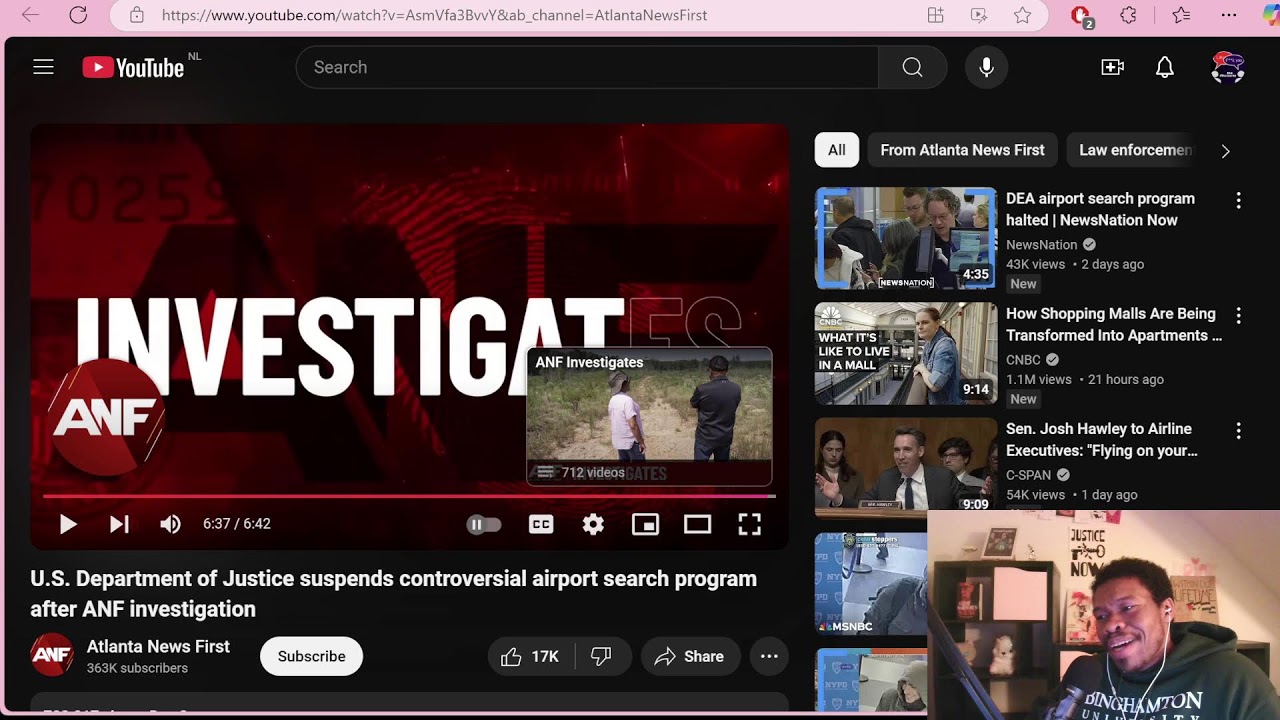Click the browser address bar URL

point(434,15)
